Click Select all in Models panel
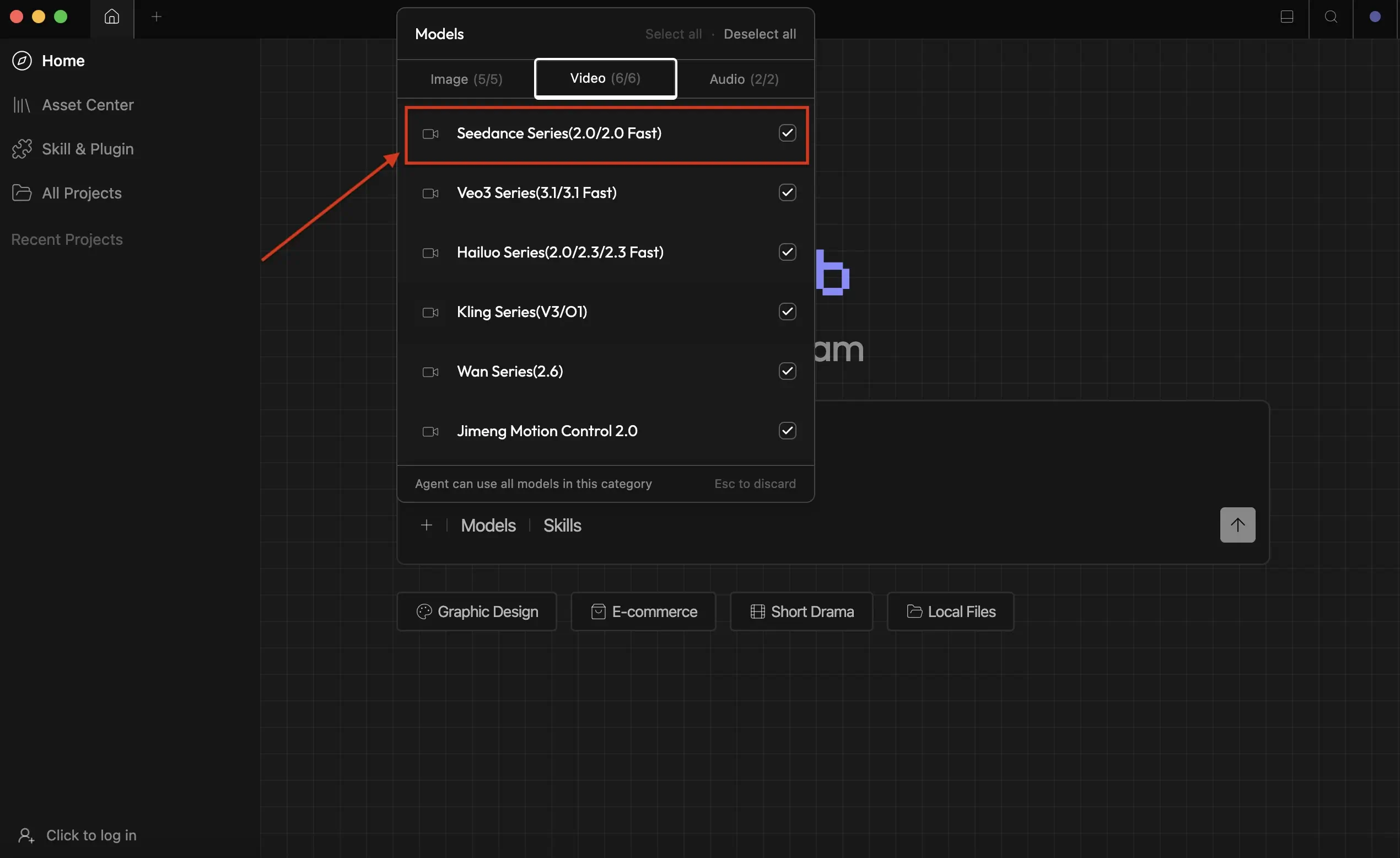 click(674, 34)
